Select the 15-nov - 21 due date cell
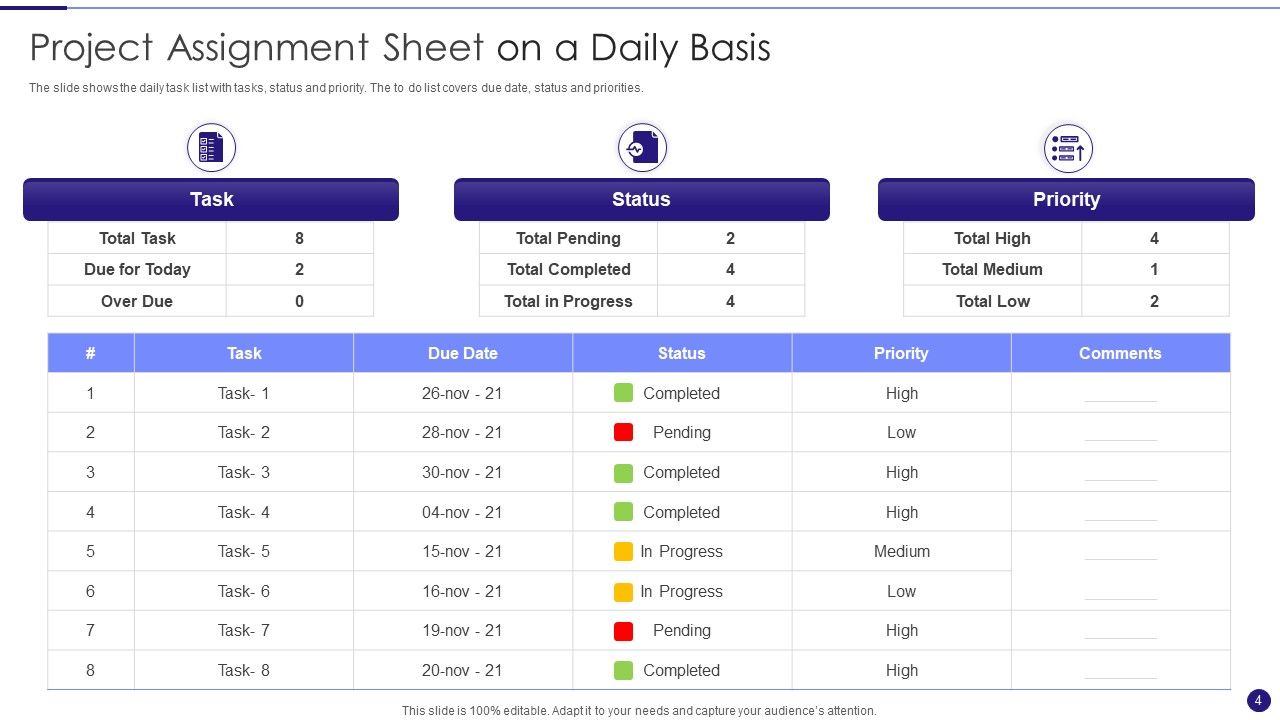1280x720 pixels. click(x=462, y=551)
